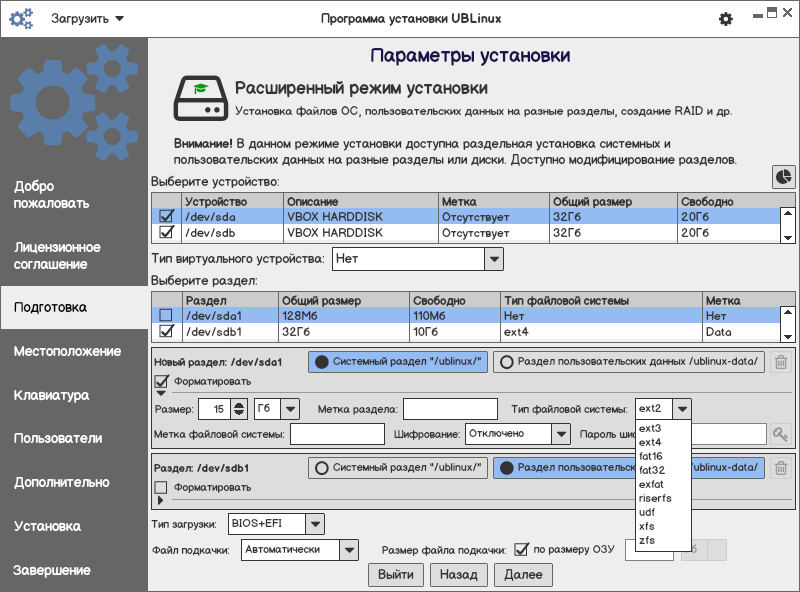Click the trash icon for /dev/sdb1 partition

pos(781,467)
